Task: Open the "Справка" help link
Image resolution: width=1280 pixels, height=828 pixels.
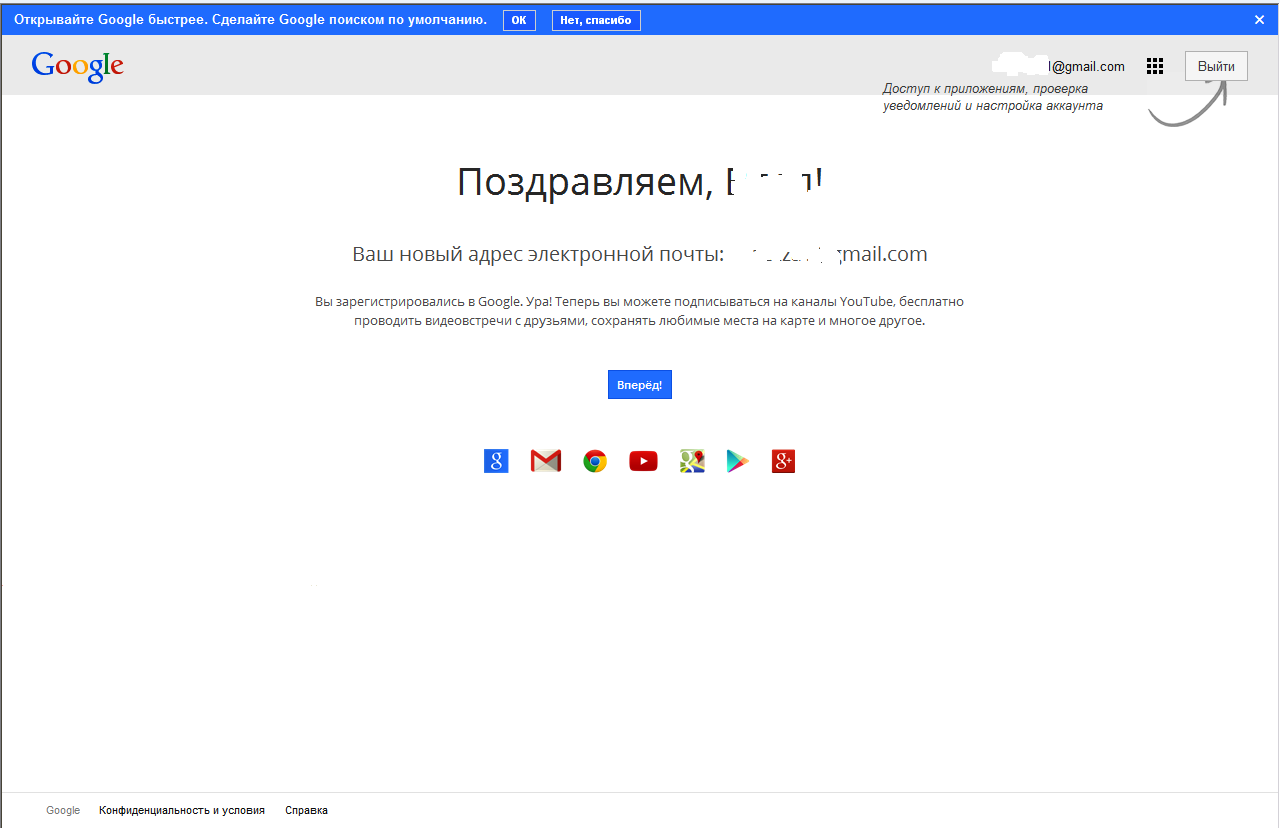Action: click(306, 810)
